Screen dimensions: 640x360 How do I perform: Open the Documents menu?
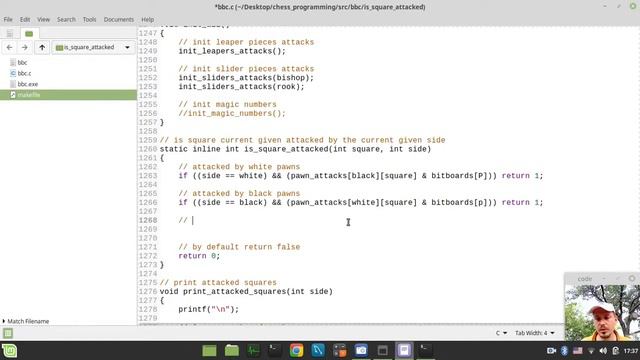click(118, 19)
